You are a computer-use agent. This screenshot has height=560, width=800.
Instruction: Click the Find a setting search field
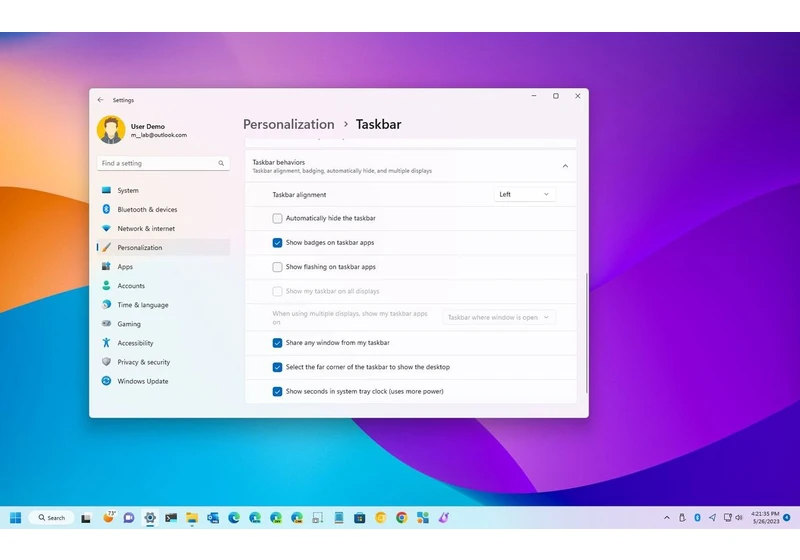(163, 163)
